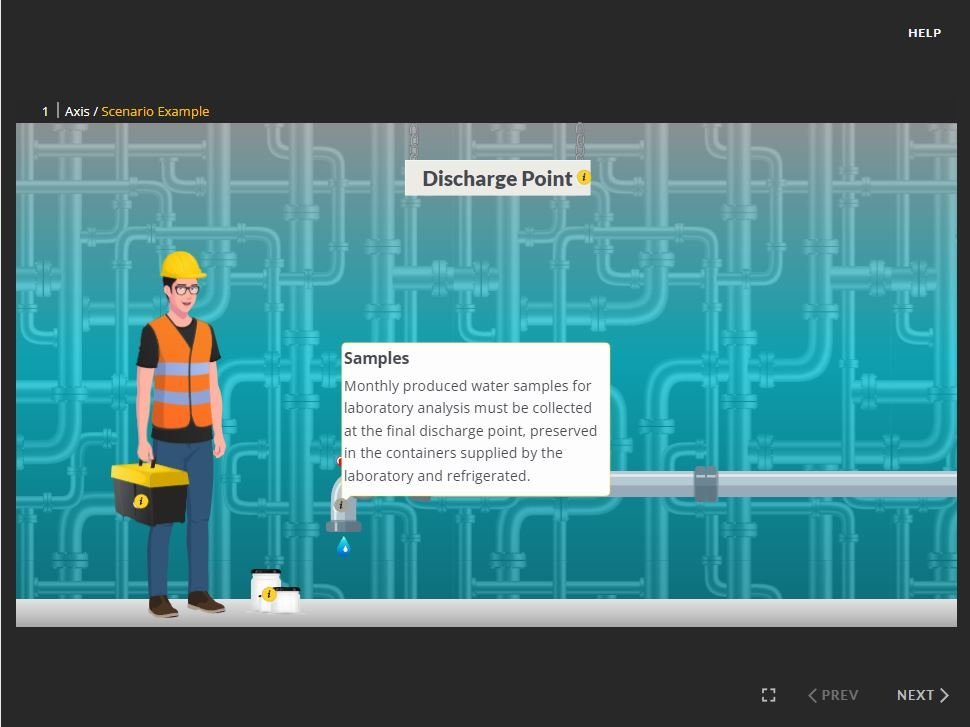Click the info icon beside Discharge Point

click(583, 178)
